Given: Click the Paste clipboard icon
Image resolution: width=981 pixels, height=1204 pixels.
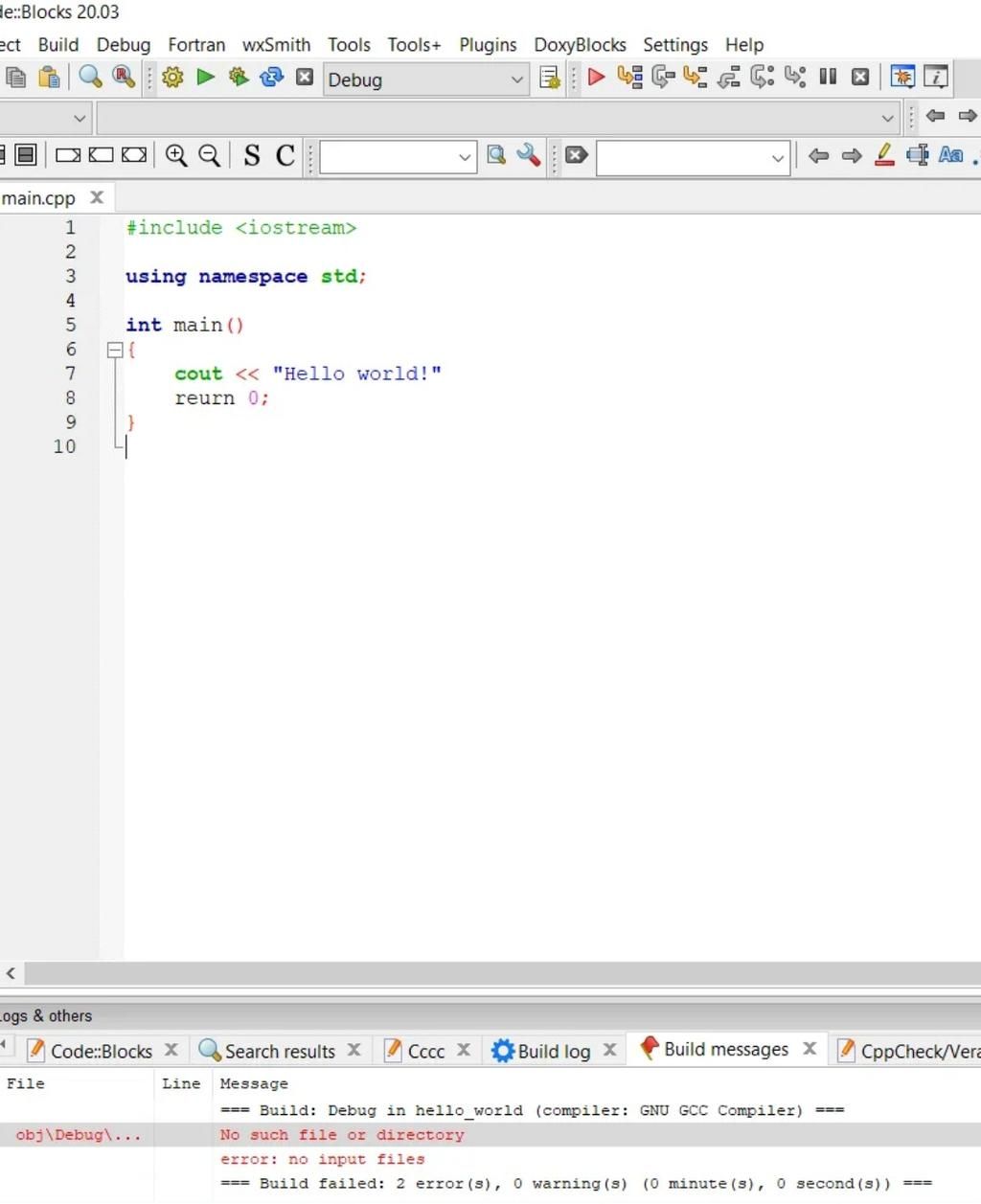Looking at the screenshot, I should point(49,78).
